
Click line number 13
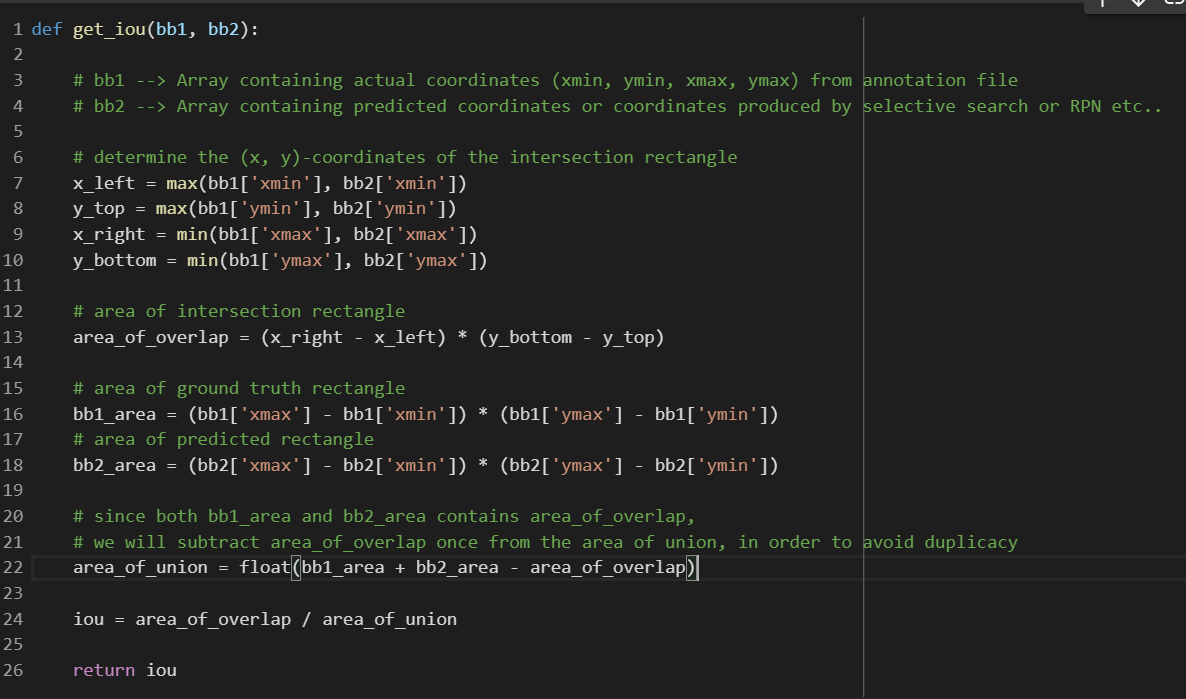pyautogui.click(x=13, y=337)
